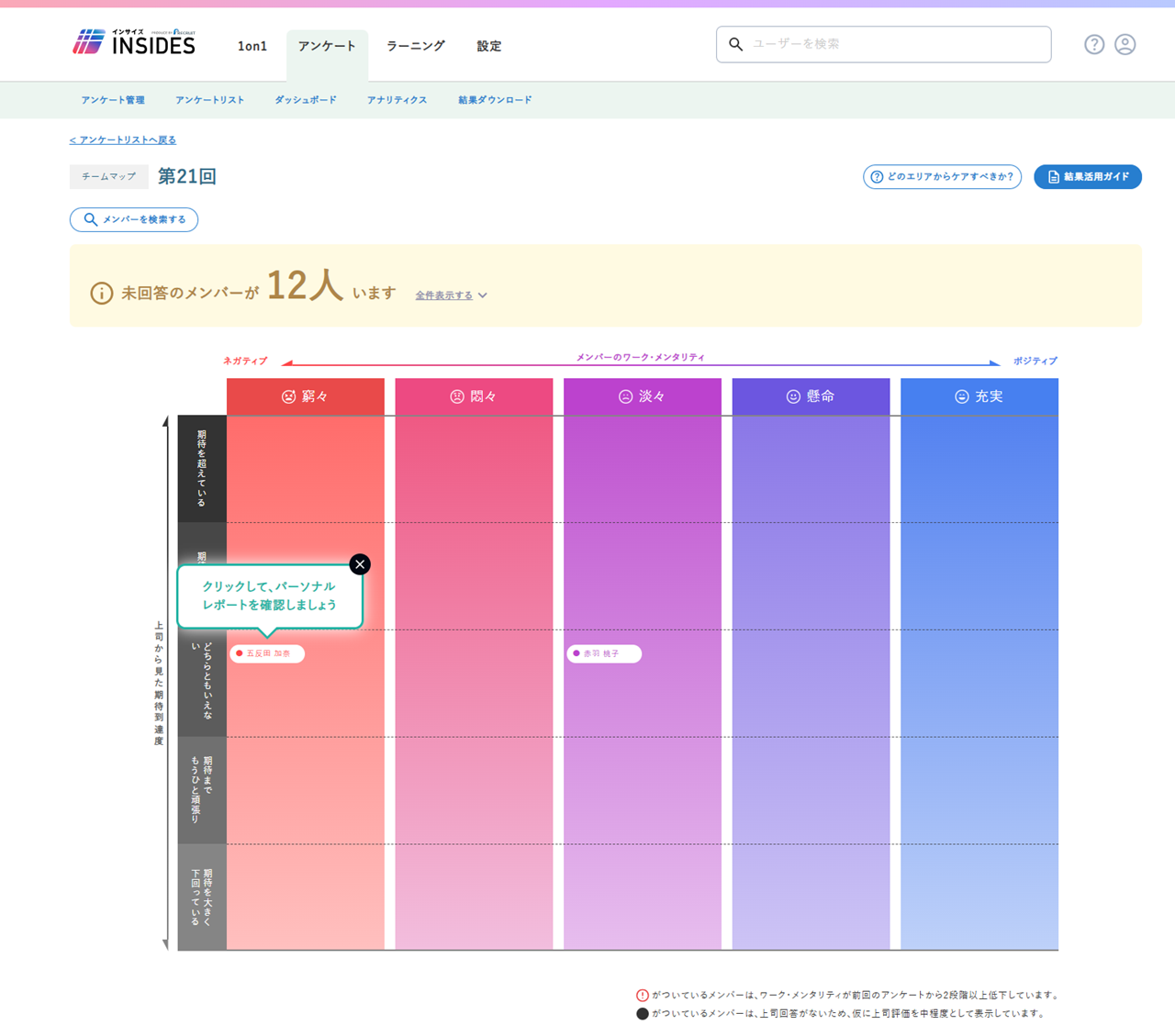This screenshot has height=1036, width=1175.
Task: Open the ダッシュボード submenu
Action: [306, 100]
